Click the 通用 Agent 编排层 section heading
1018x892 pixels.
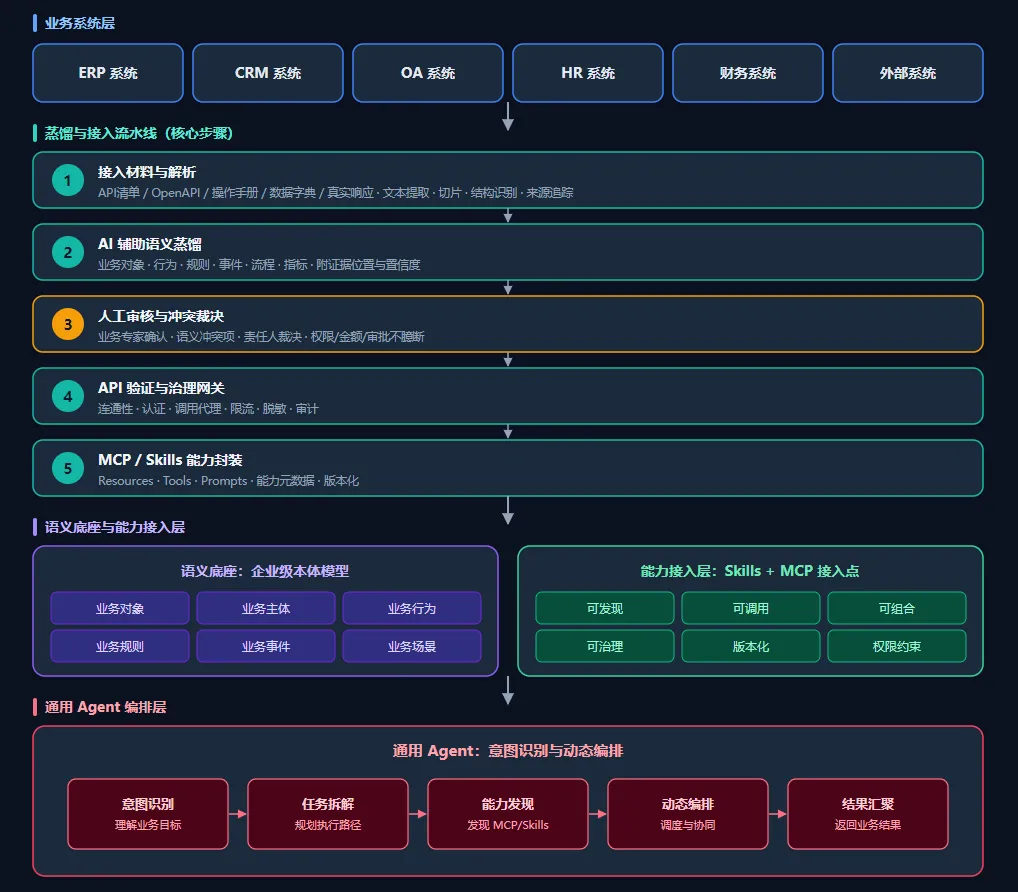point(105,707)
